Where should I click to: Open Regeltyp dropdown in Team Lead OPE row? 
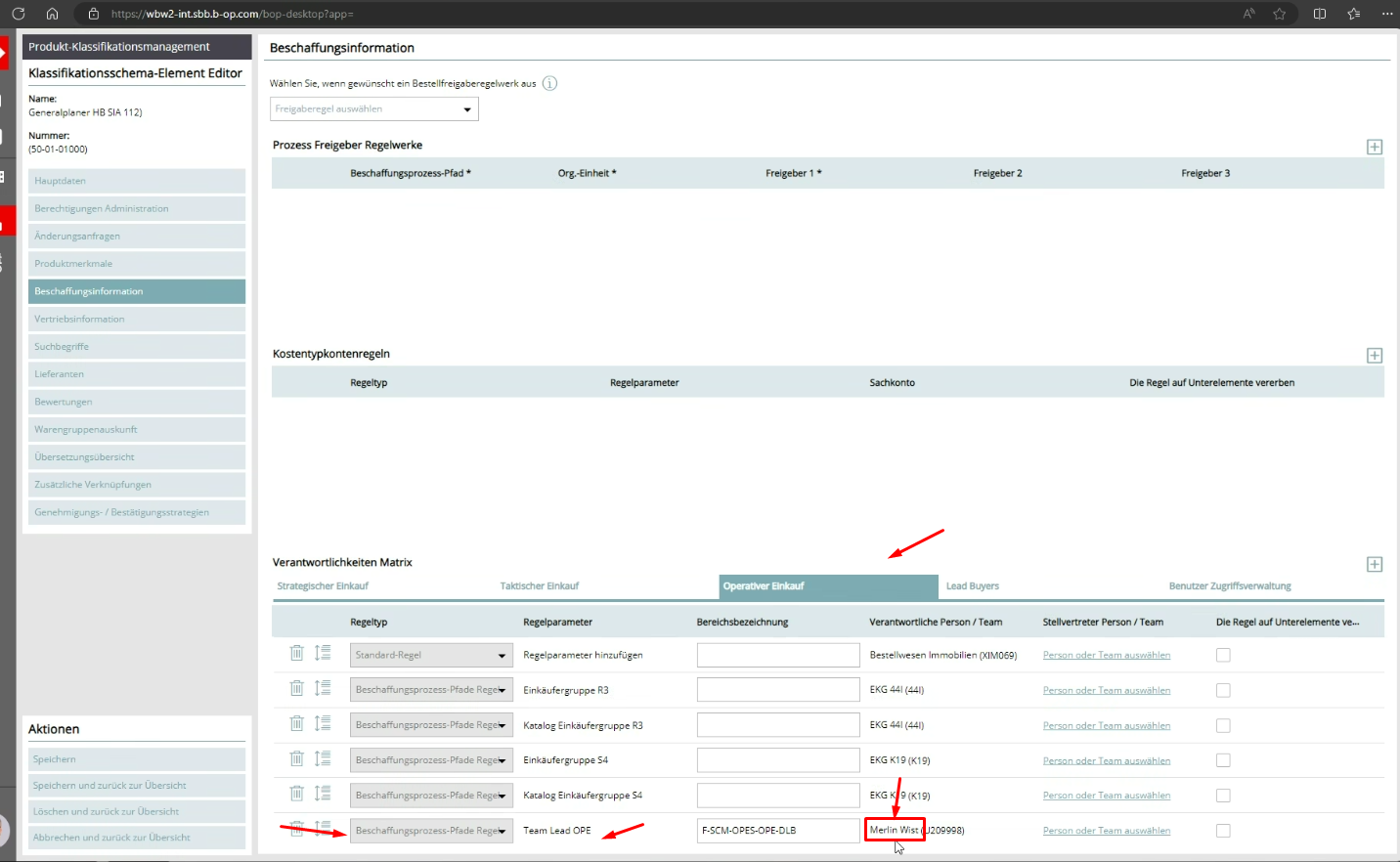click(430, 831)
